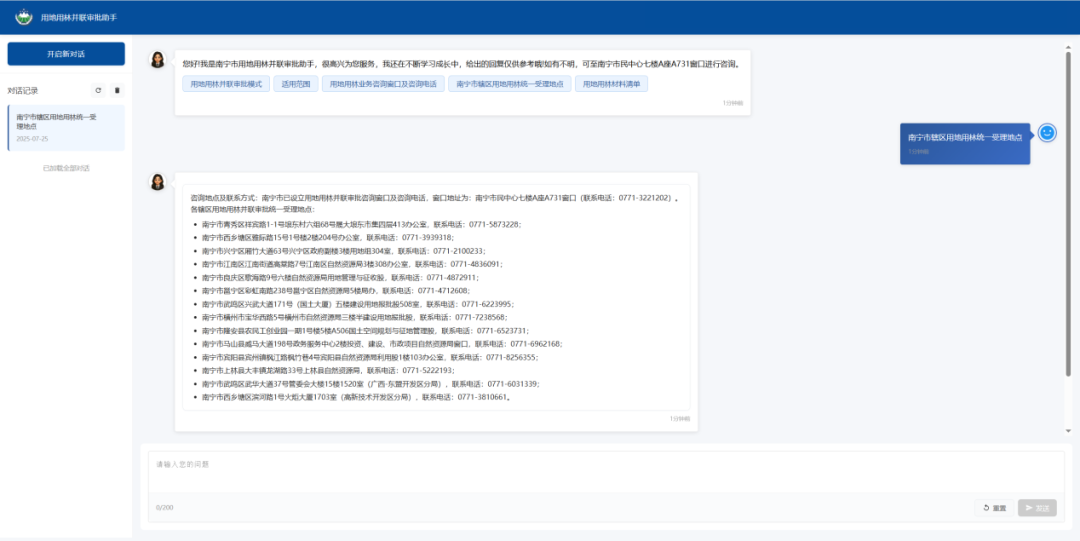Click the user's sent message bubble
The height and width of the screenshot is (541, 1080).
[x=964, y=143]
